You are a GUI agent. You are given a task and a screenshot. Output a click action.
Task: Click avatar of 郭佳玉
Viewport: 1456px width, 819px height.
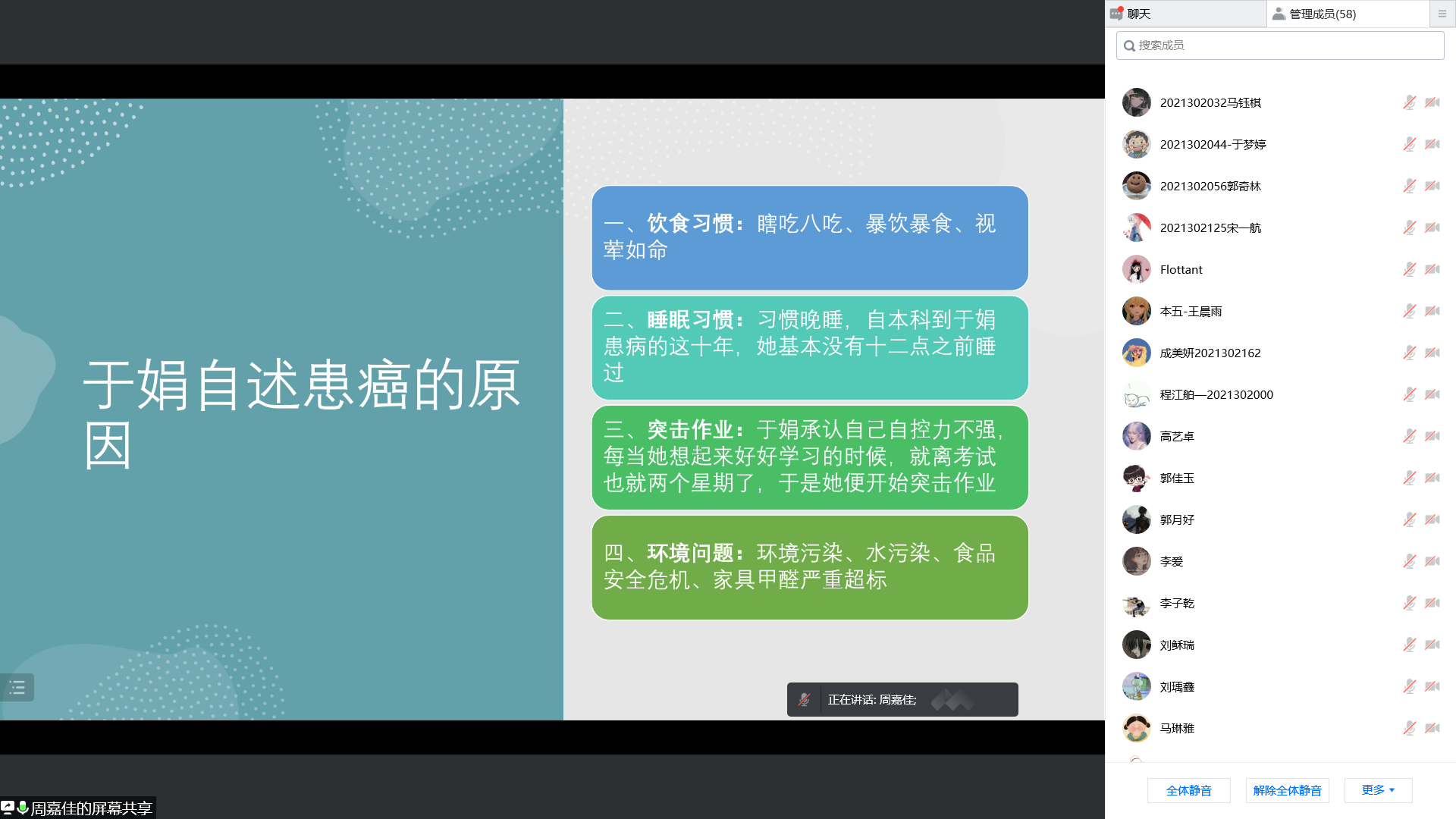(1136, 478)
